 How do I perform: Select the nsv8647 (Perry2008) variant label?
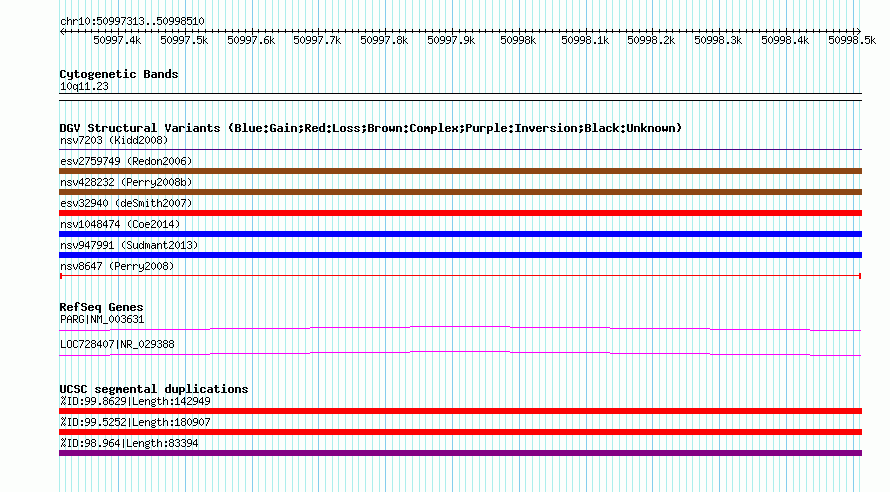tap(117, 266)
